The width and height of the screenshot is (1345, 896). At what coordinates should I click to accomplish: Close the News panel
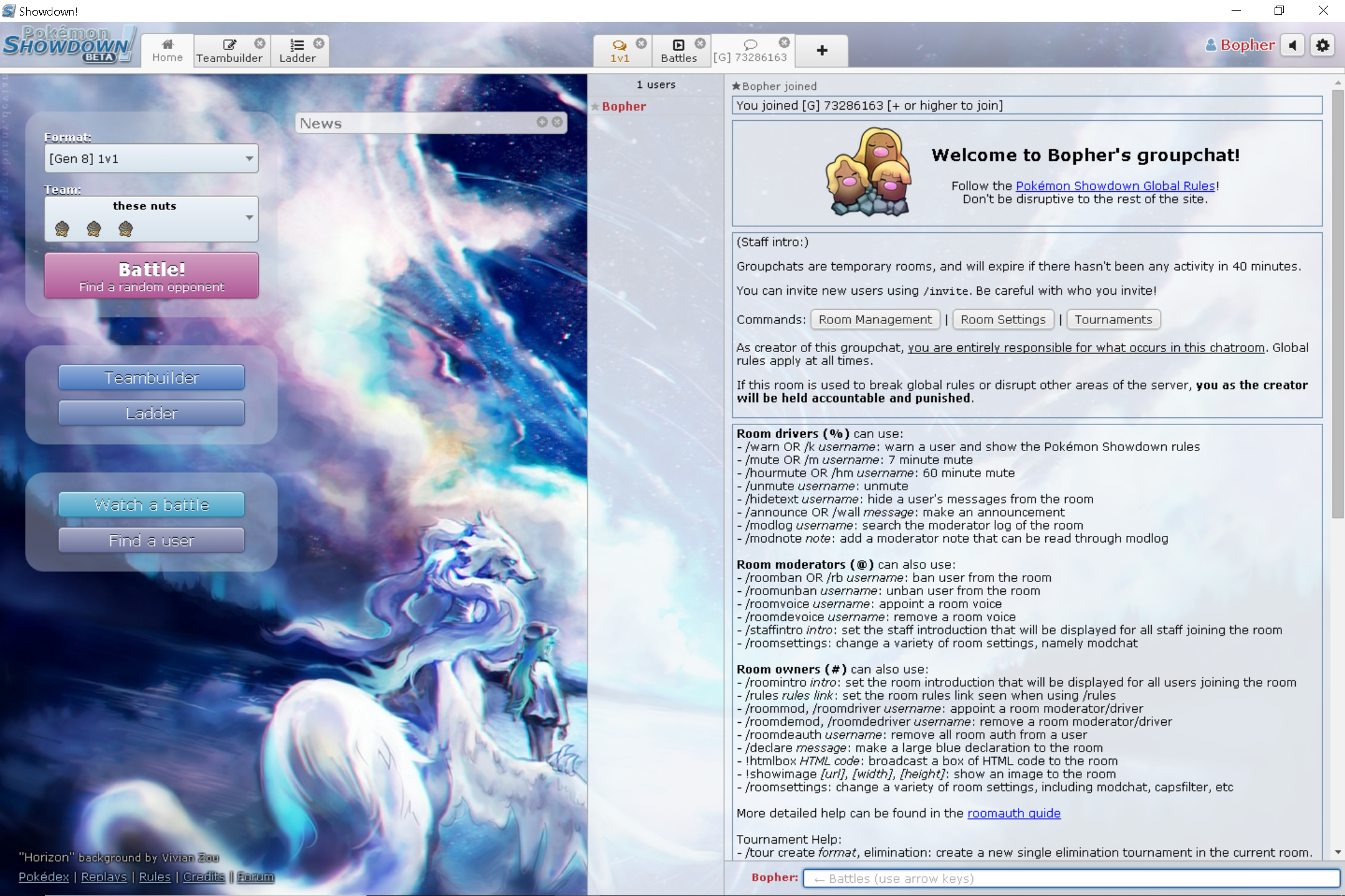pyautogui.click(x=557, y=122)
